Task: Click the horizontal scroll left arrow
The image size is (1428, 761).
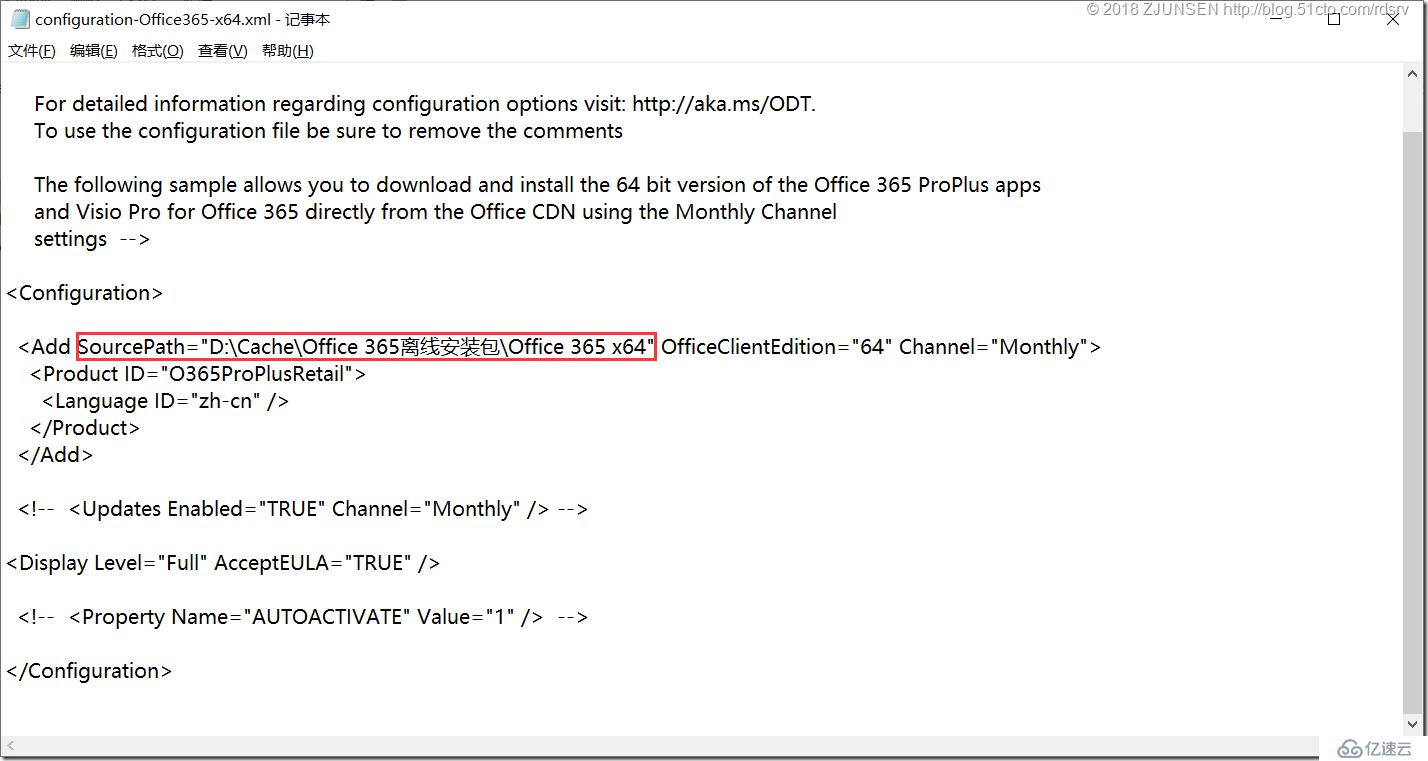Action: tap(11, 747)
